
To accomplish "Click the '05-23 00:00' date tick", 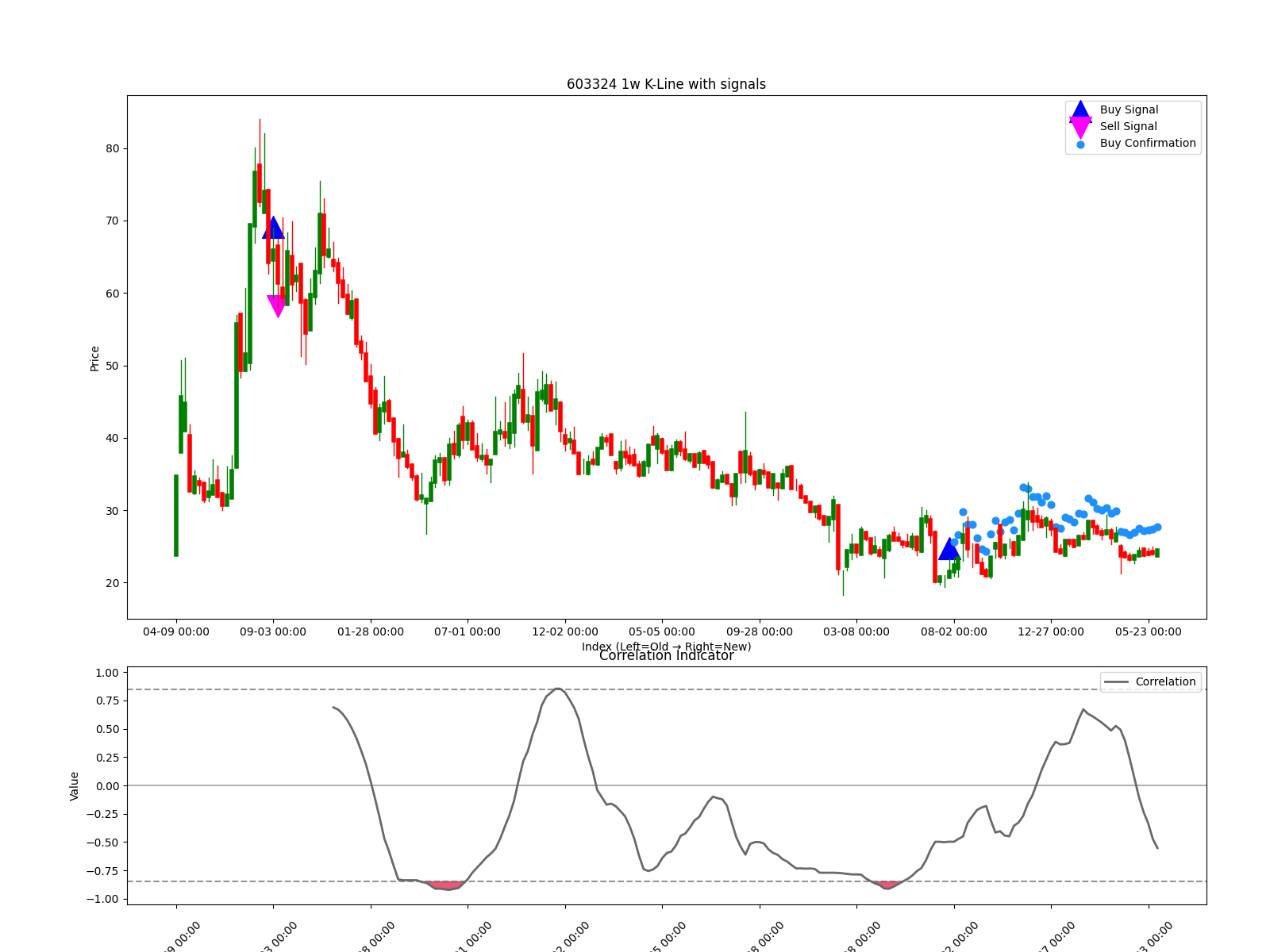I will 1149,631.
